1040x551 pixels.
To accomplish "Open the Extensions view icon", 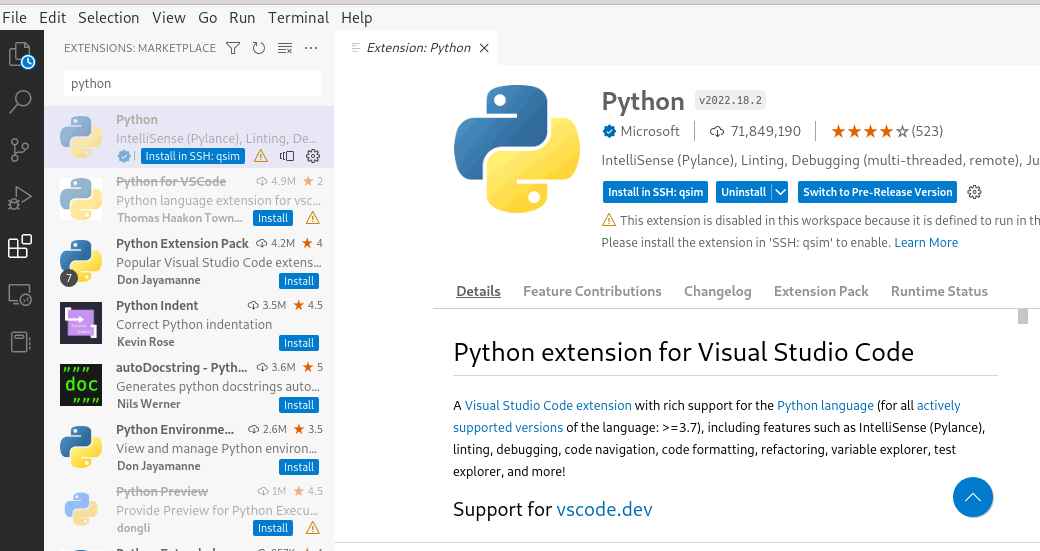I will [x=20, y=246].
